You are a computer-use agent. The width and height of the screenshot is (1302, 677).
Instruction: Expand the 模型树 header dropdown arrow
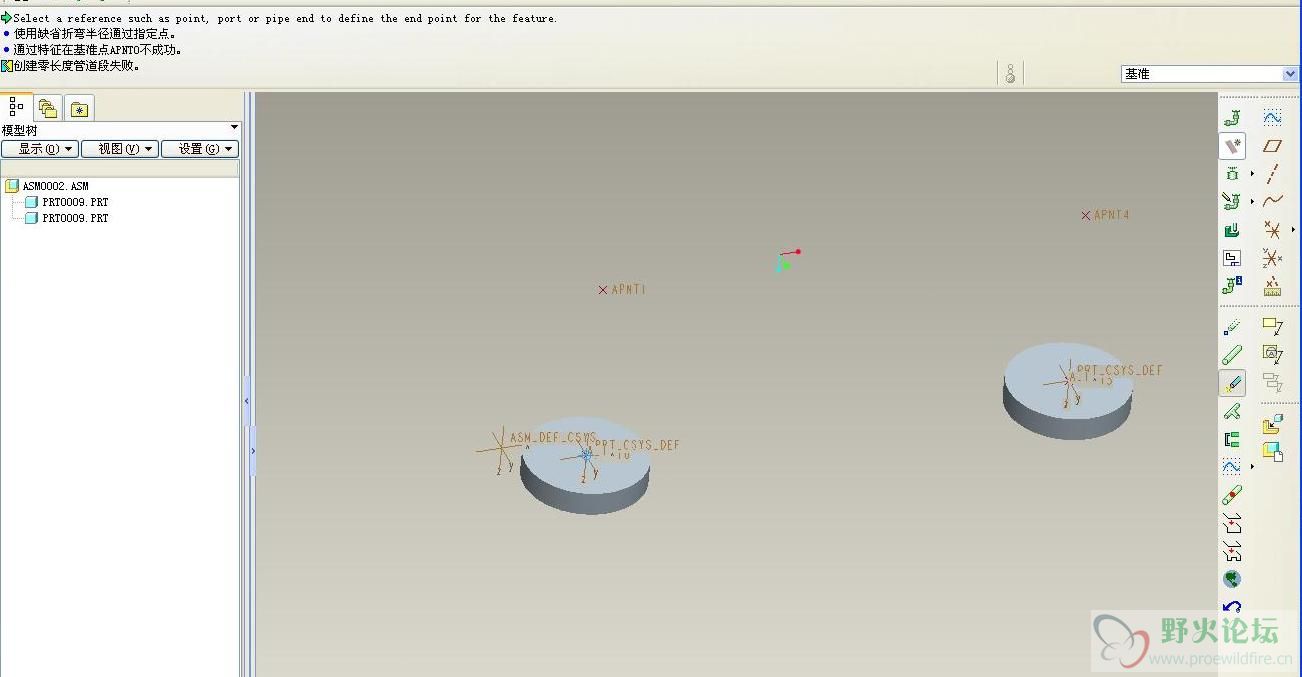point(234,128)
